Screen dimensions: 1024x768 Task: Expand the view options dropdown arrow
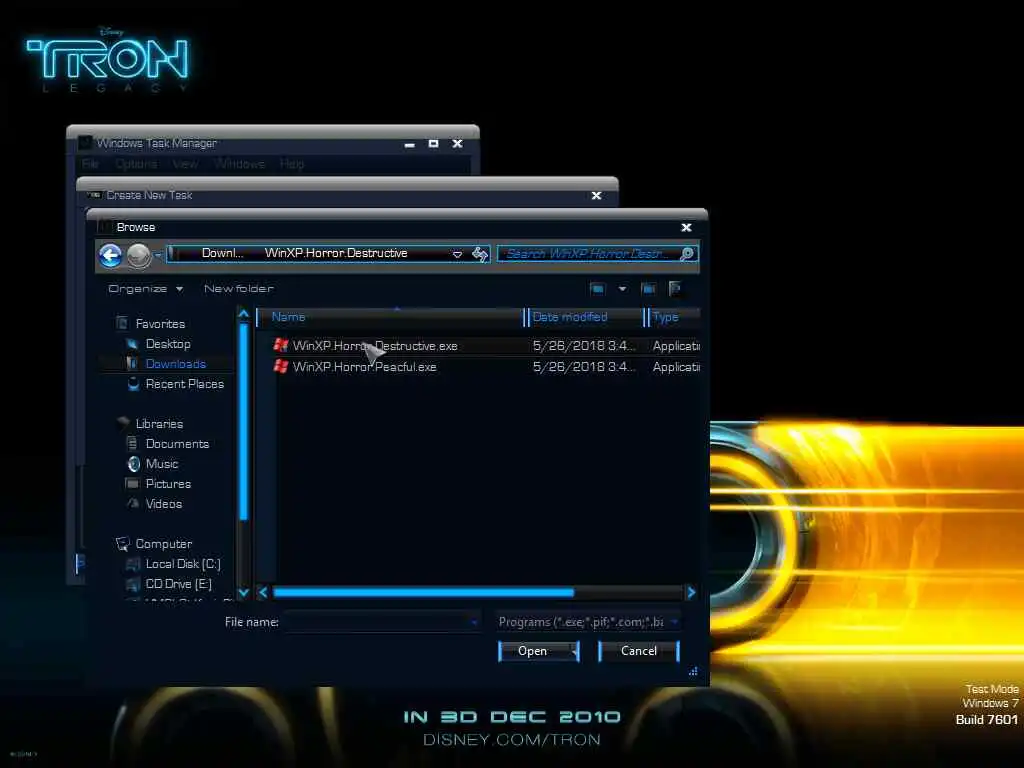point(622,289)
